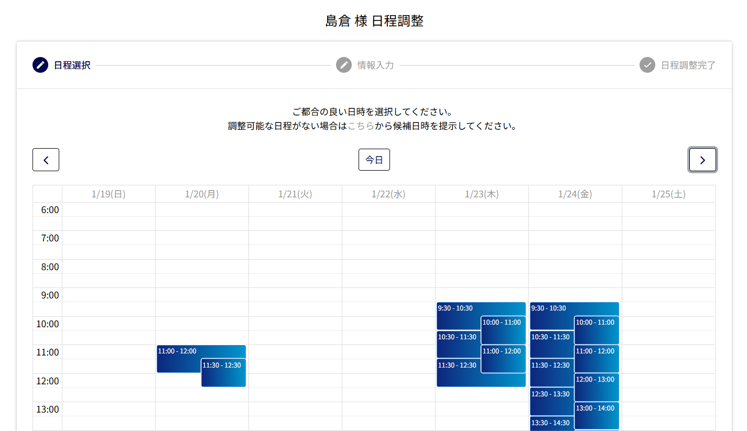Select the 13:00 - 14:00 slot on 1/24(金)

pos(596,416)
